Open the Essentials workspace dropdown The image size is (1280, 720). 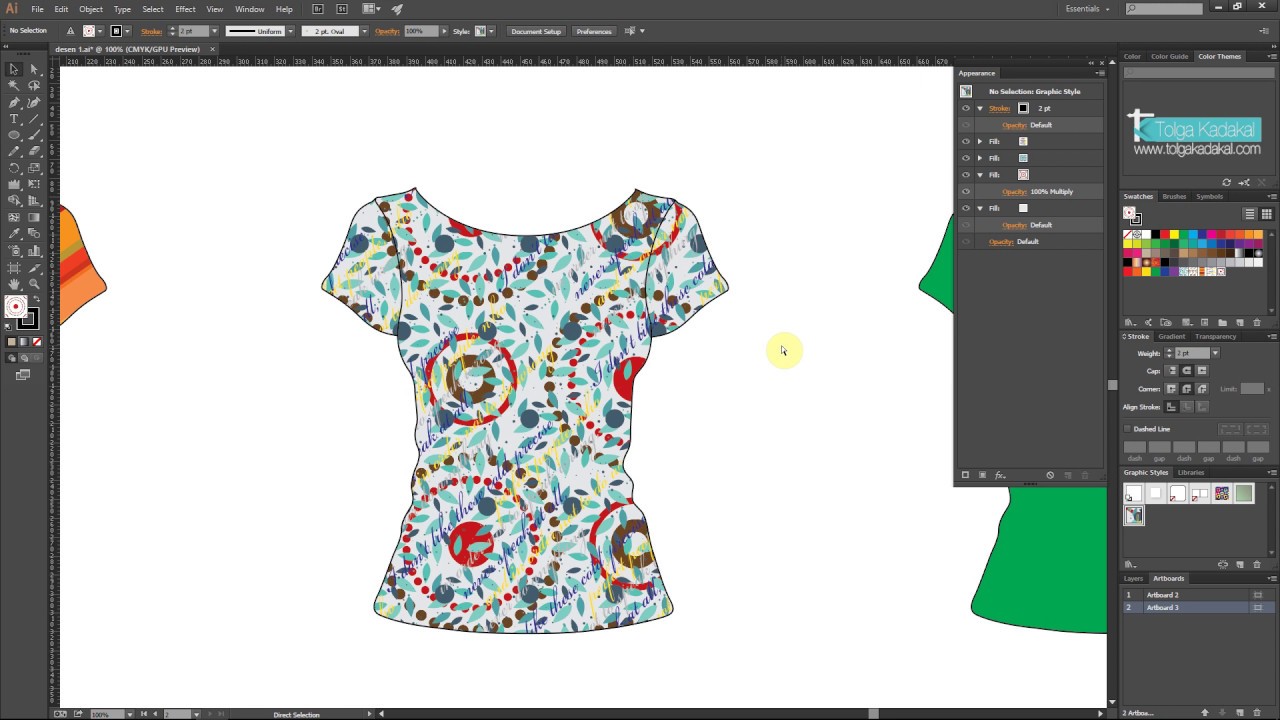pyautogui.click(x=1088, y=9)
